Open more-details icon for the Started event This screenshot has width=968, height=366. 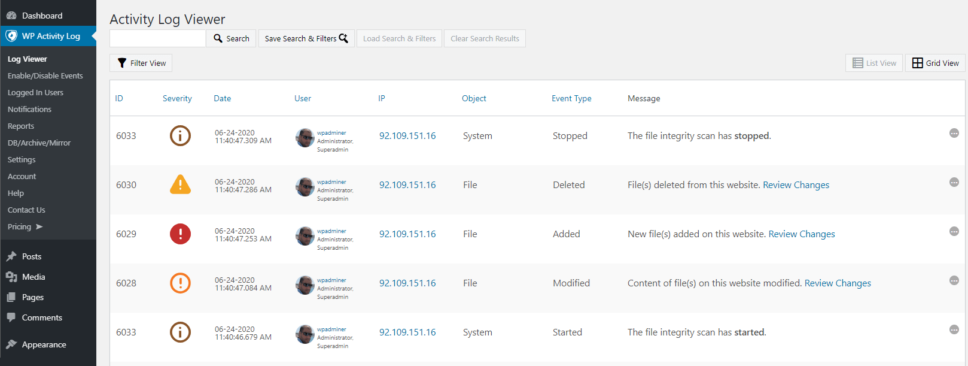tap(954, 330)
